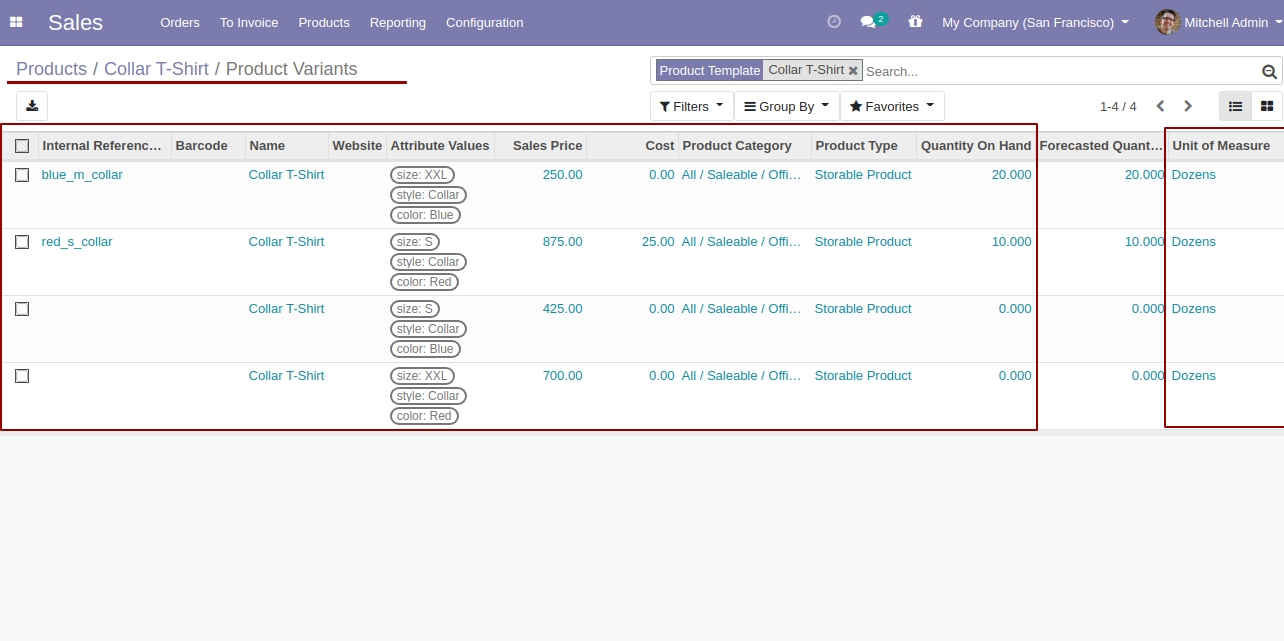
Task: Expand the Filters dropdown
Action: coord(691,106)
